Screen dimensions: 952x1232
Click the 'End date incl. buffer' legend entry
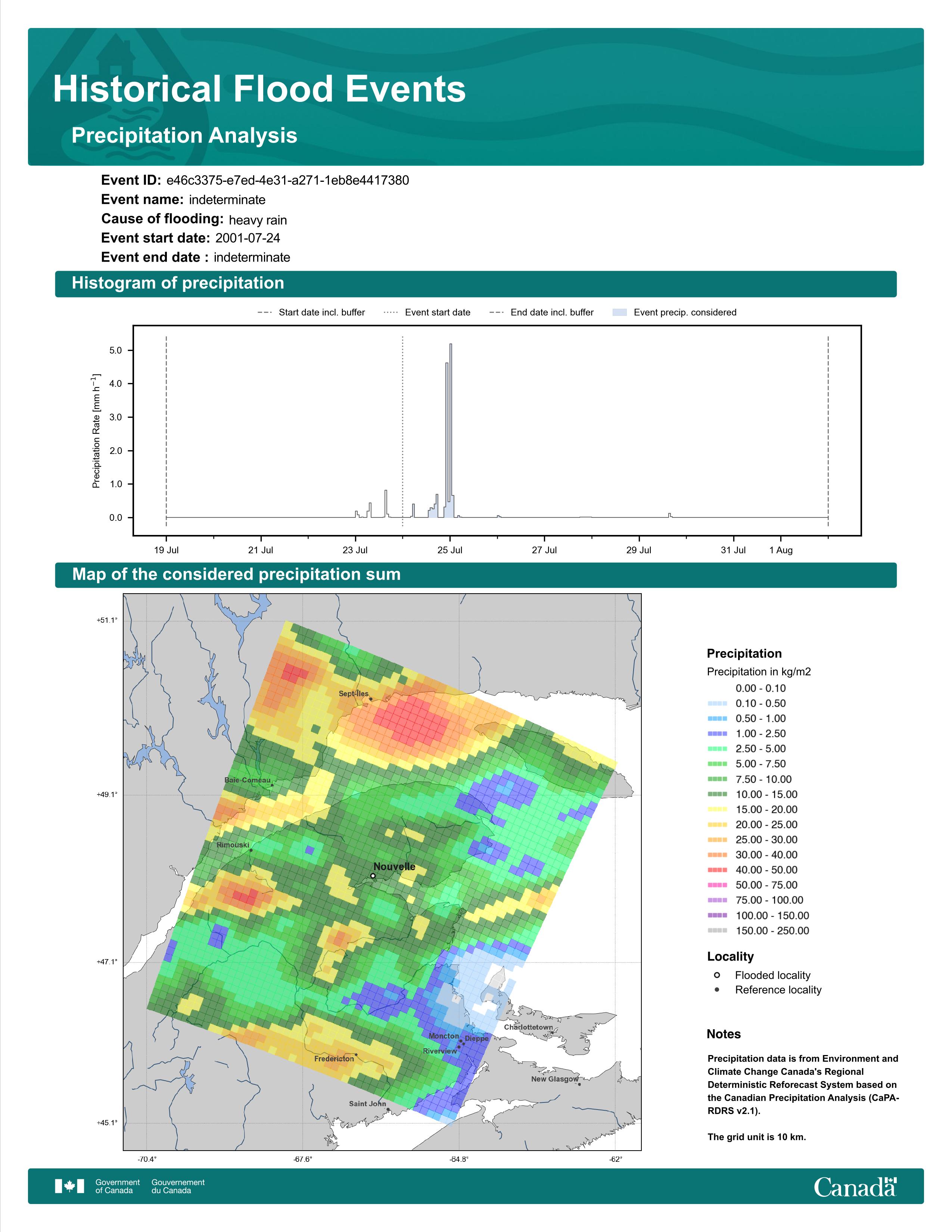[541, 312]
